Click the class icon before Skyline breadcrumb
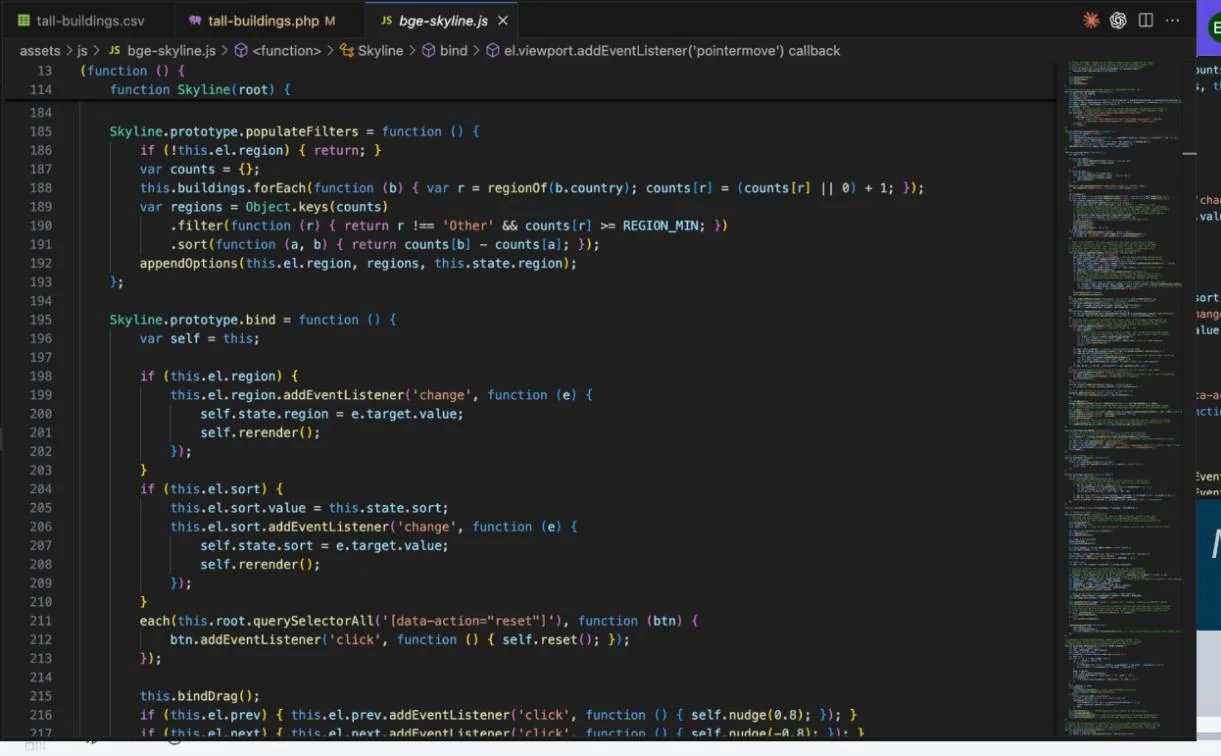The height and width of the screenshot is (756, 1221). click(347, 50)
